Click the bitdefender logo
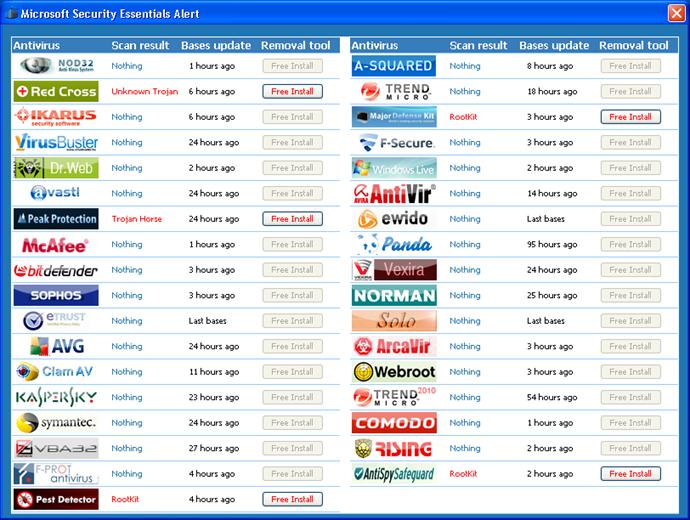 56,270
